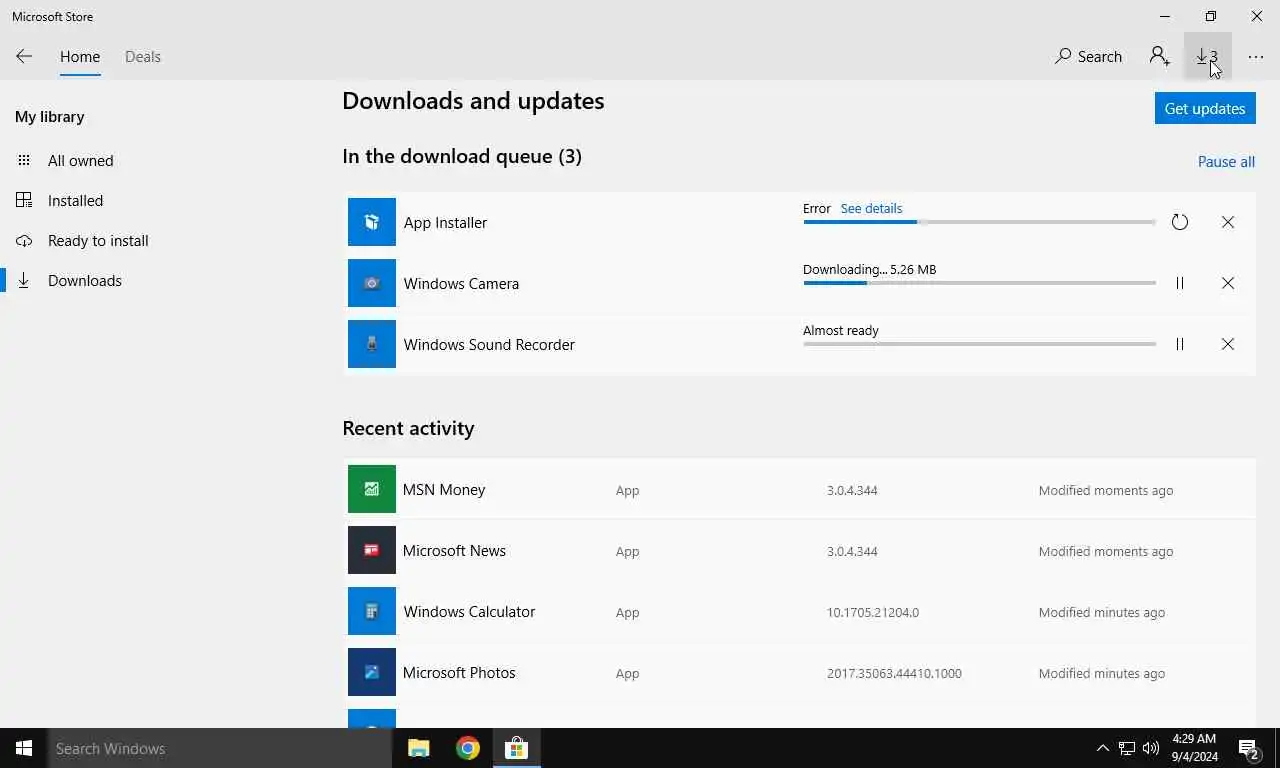Cancel the App Installer download
1280x768 pixels.
(1228, 222)
